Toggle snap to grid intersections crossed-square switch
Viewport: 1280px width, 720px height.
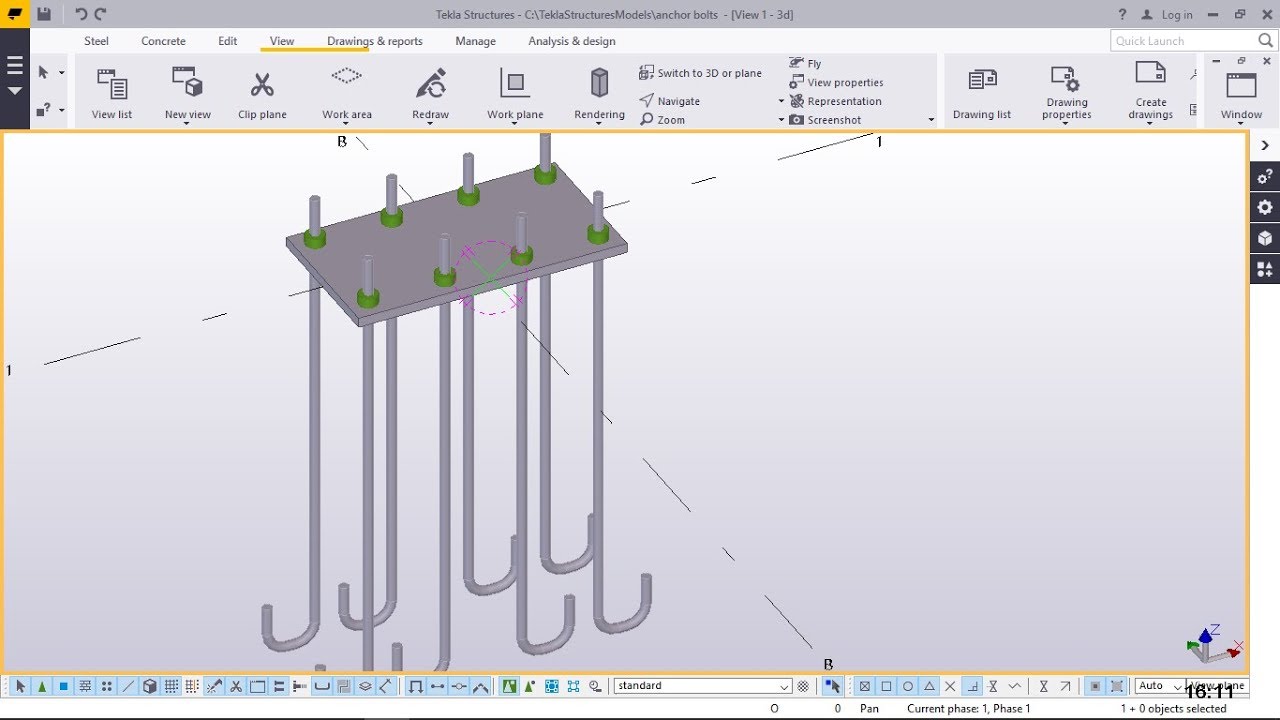[865, 686]
